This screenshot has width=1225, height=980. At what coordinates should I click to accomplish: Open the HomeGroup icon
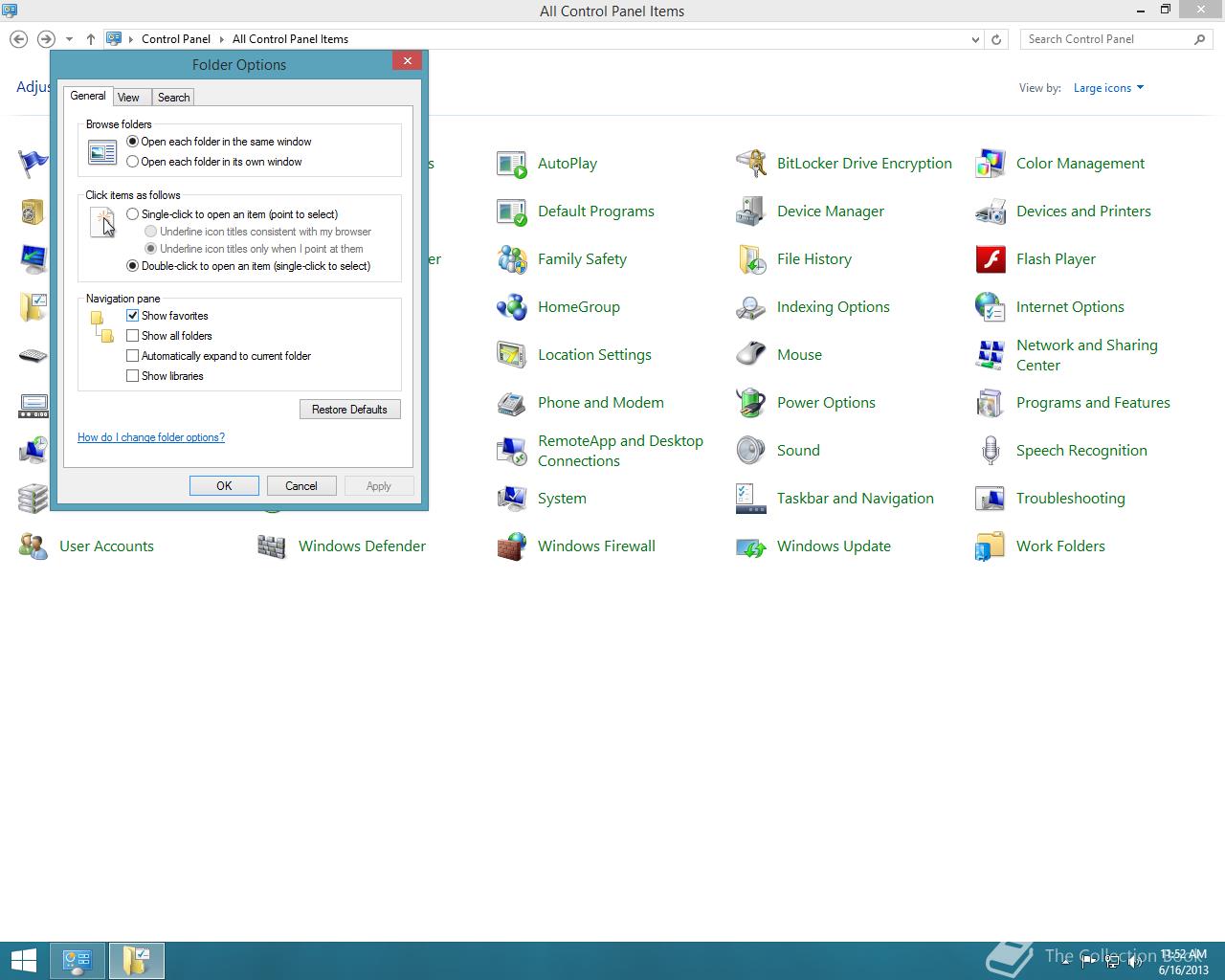512,307
